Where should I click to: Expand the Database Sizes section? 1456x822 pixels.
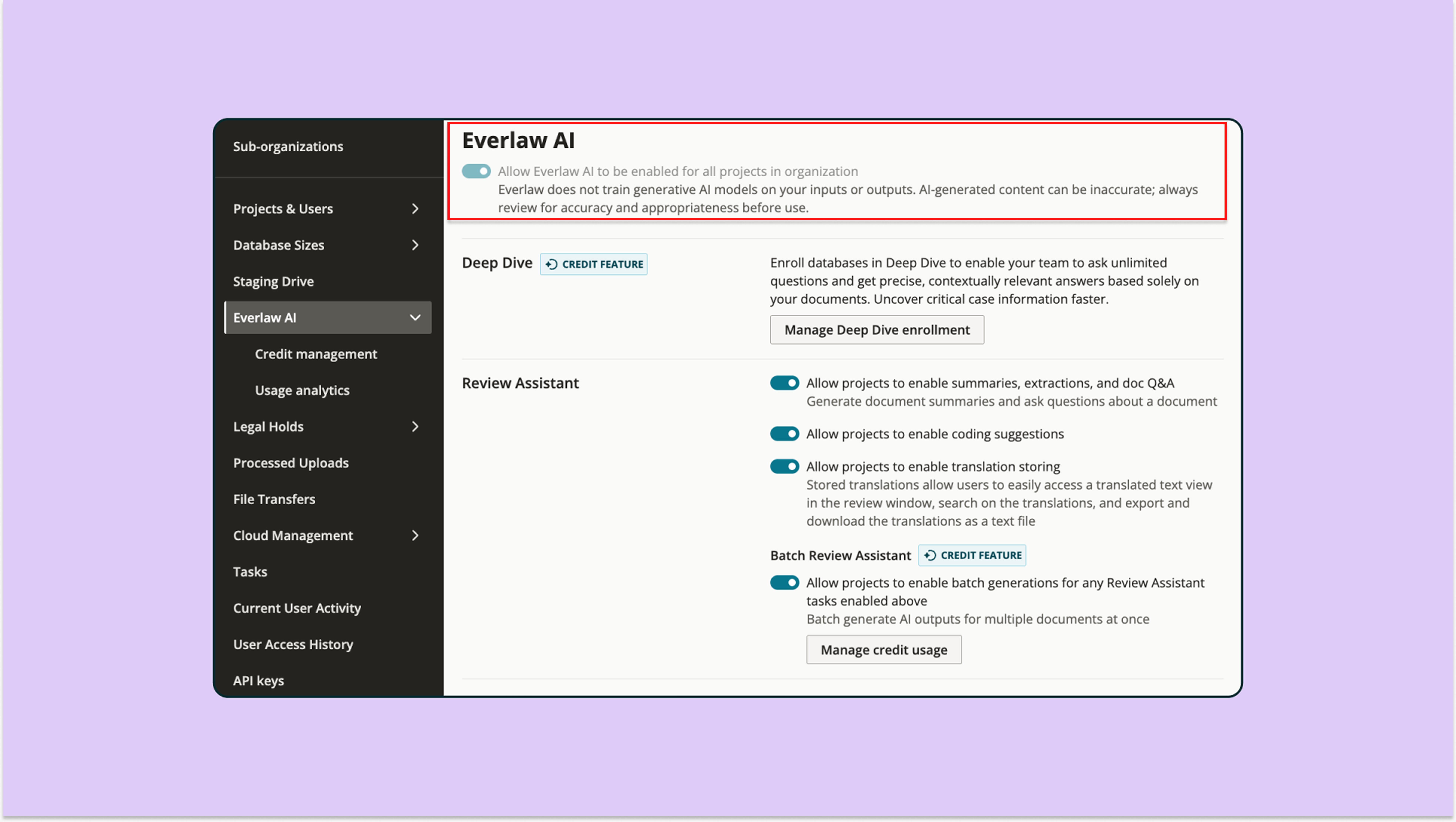[415, 245]
